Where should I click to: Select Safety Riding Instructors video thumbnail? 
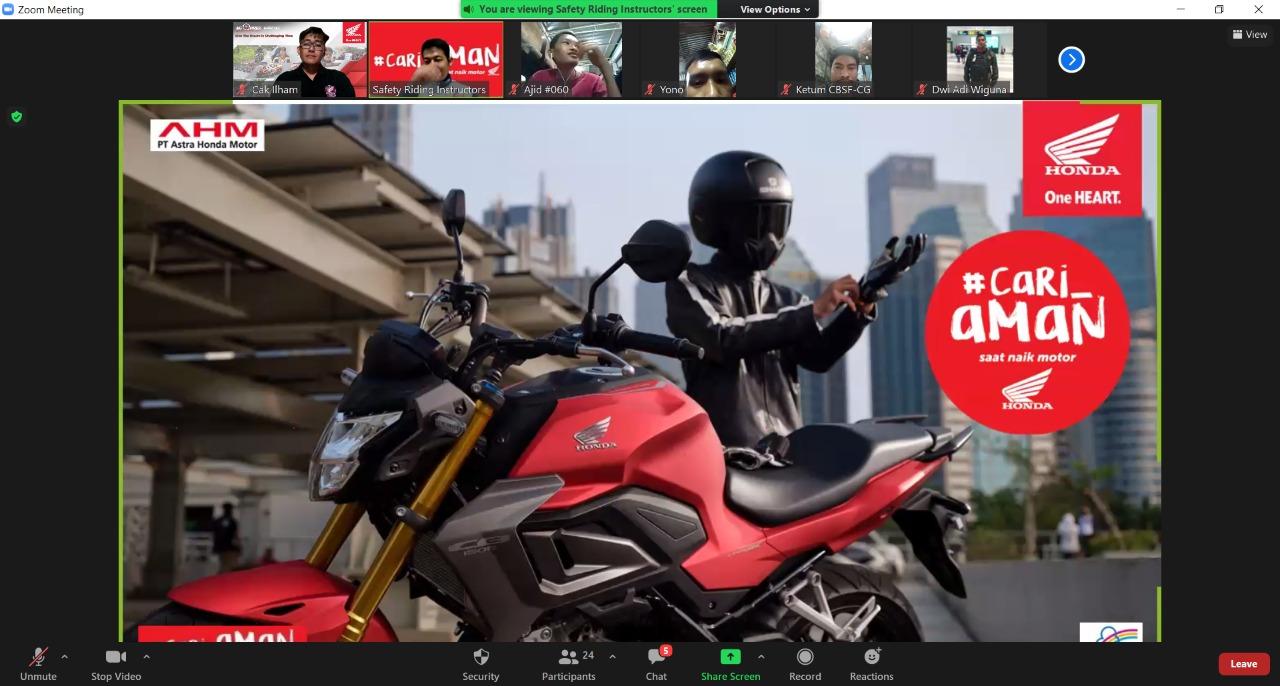click(436, 60)
